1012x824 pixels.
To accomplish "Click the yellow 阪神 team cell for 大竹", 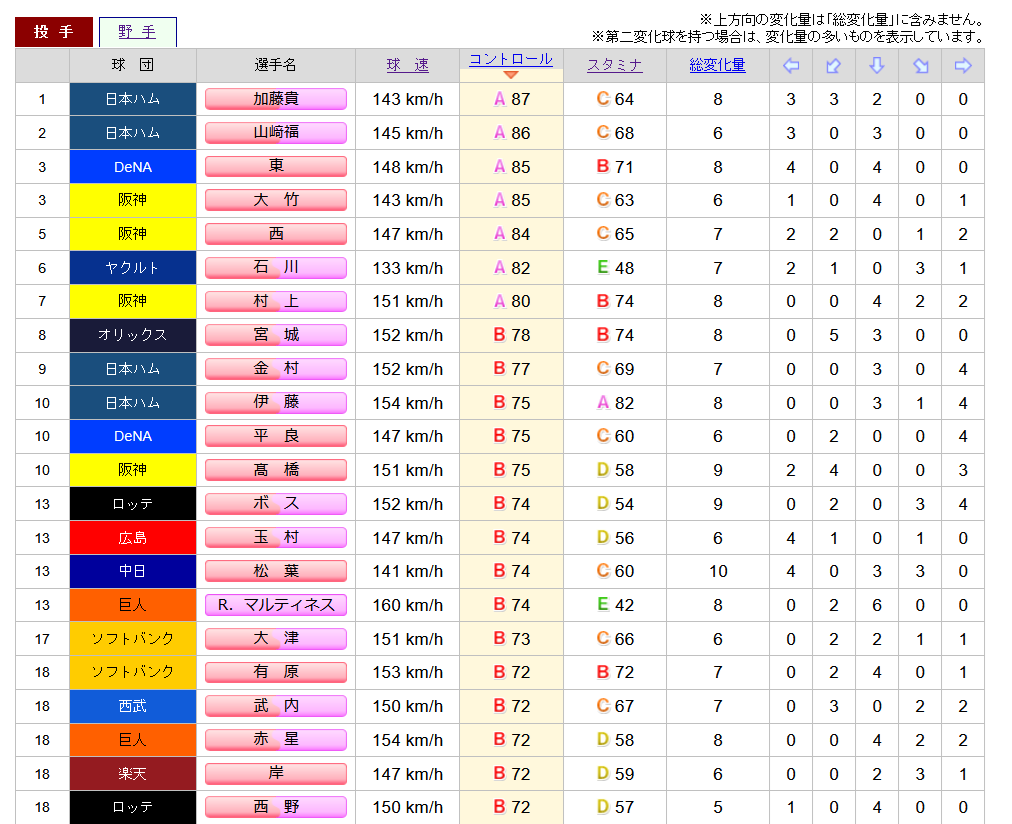I will [133, 200].
